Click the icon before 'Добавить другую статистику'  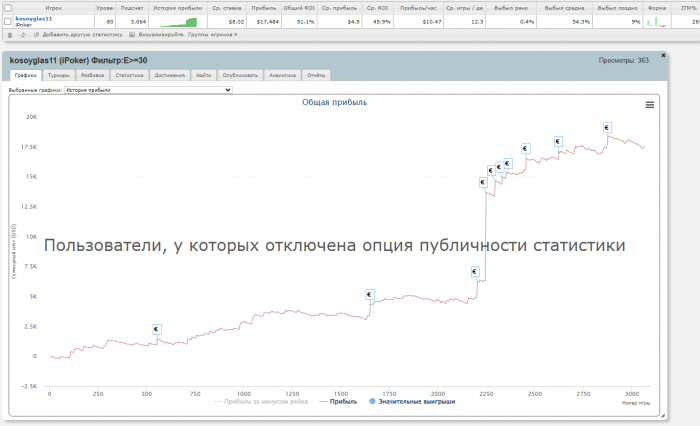point(37,35)
